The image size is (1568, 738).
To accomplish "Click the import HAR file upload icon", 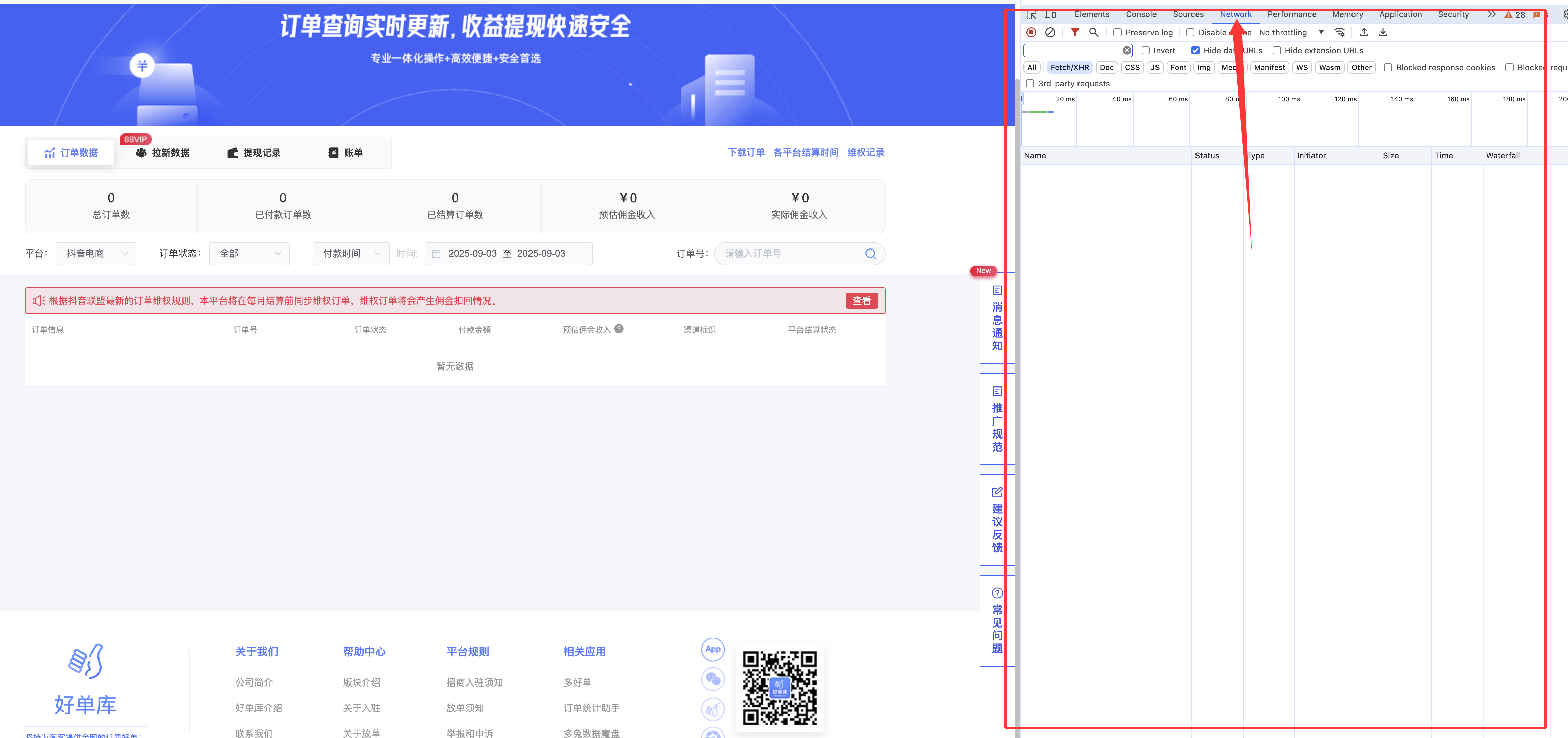I will click(x=1364, y=32).
